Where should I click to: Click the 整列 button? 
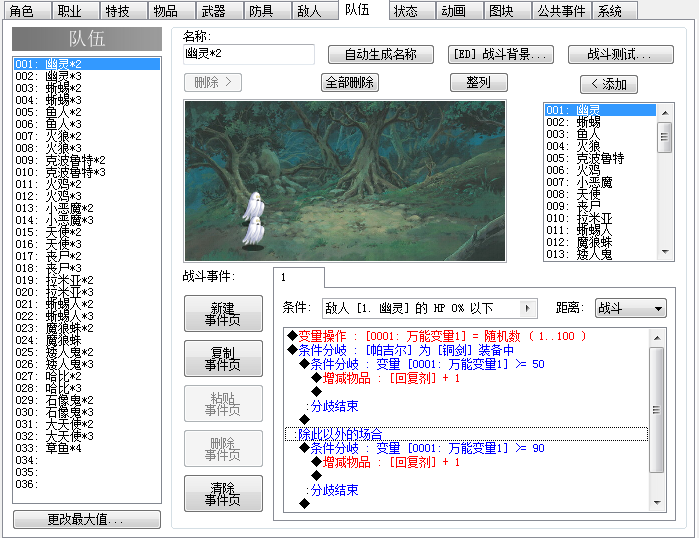coord(479,82)
